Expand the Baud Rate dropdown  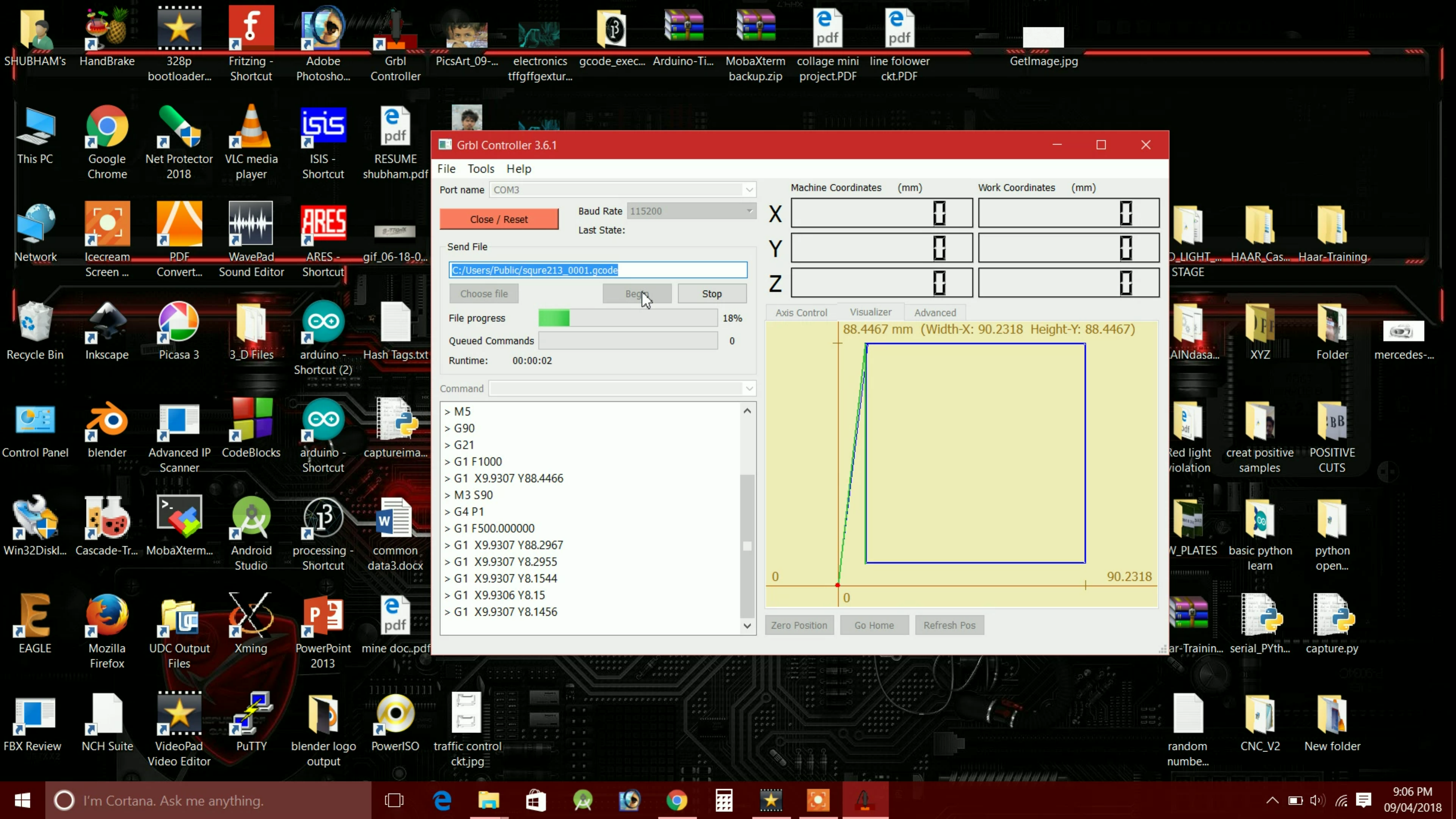tap(749, 211)
